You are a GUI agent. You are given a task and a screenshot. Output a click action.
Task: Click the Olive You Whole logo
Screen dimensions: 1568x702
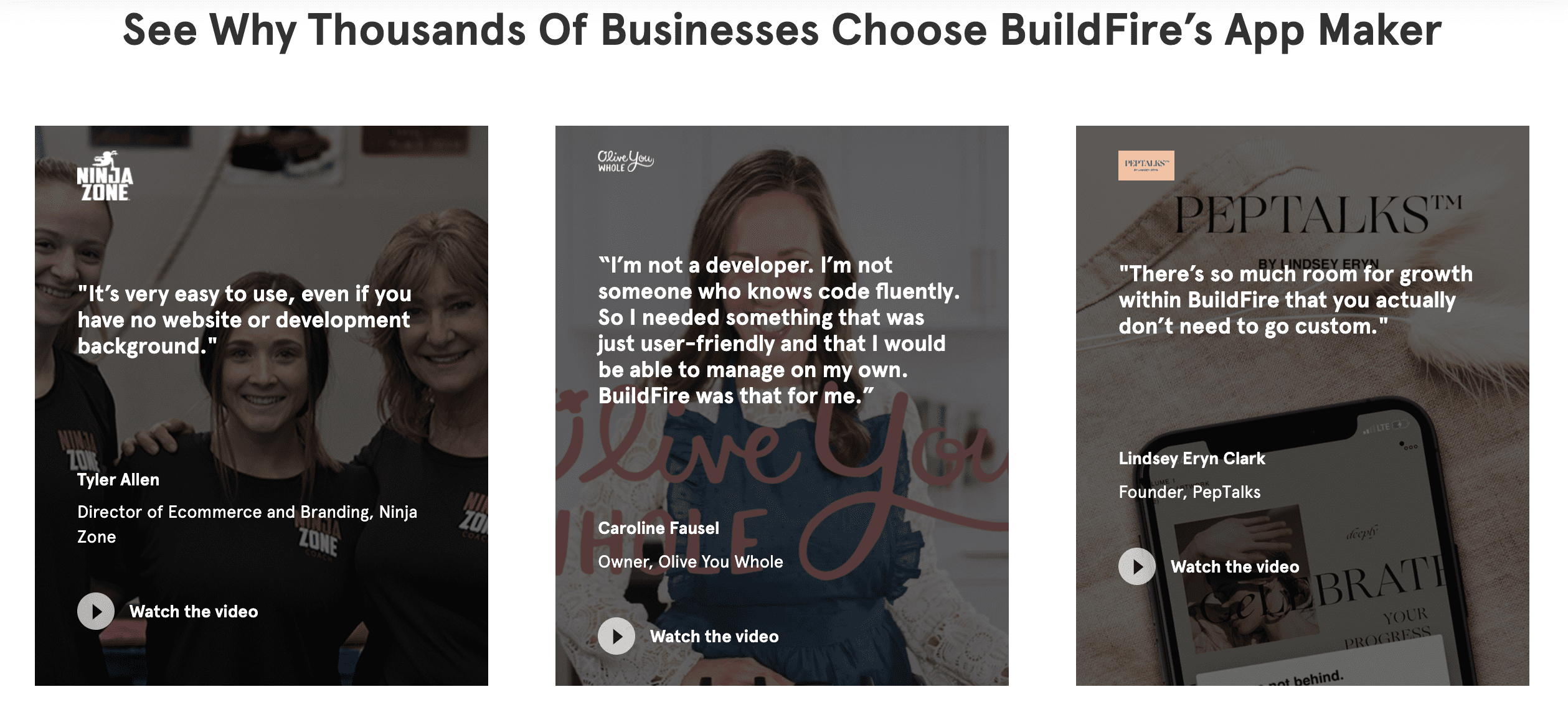tap(625, 161)
